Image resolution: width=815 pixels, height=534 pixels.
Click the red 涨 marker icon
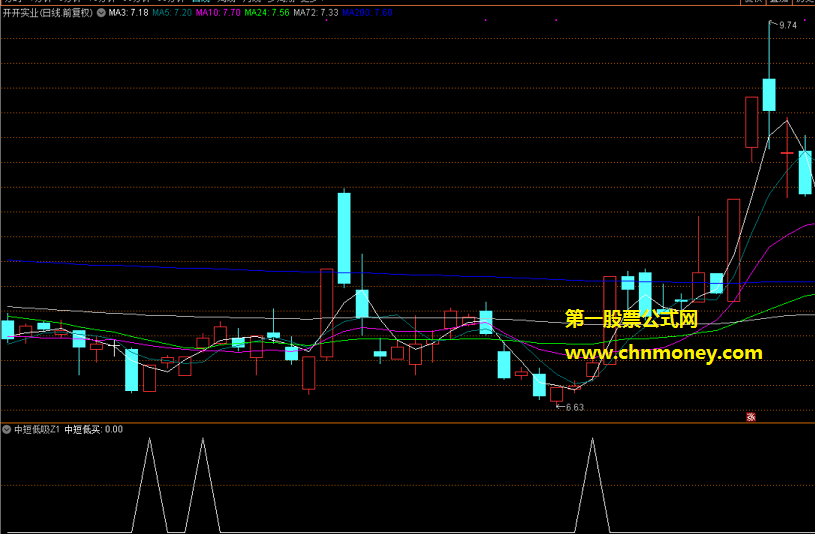[x=751, y=417]
